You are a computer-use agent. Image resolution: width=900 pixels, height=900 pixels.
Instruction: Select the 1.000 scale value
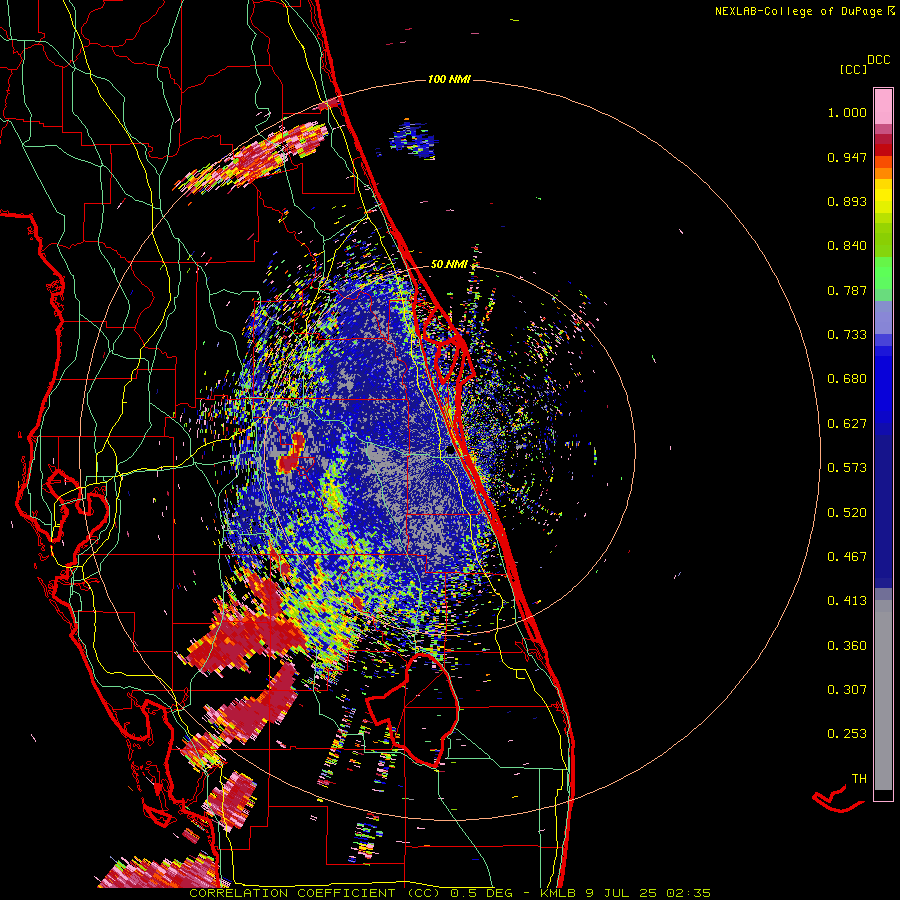coord(847,112)
